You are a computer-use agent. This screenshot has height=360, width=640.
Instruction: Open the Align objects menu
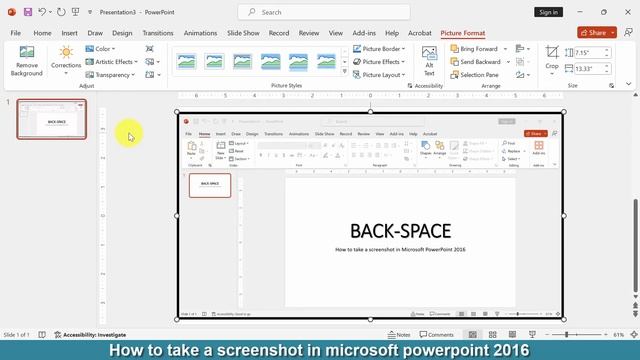coord(522,49)
